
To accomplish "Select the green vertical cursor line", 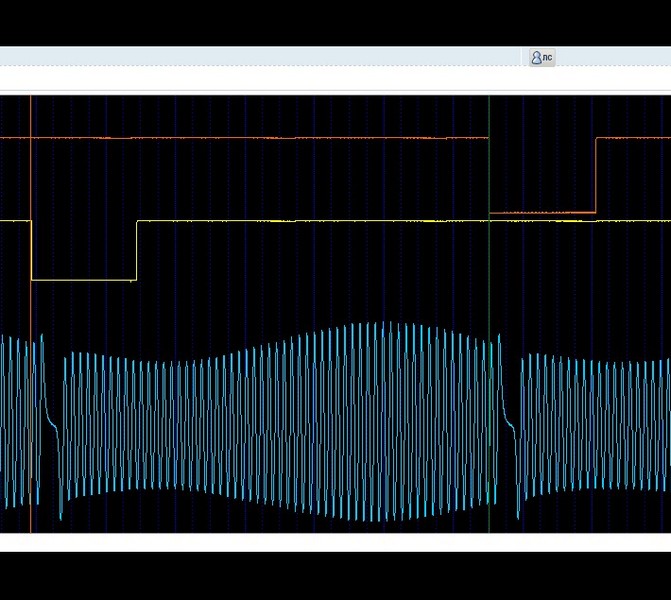I will point(489,314).
